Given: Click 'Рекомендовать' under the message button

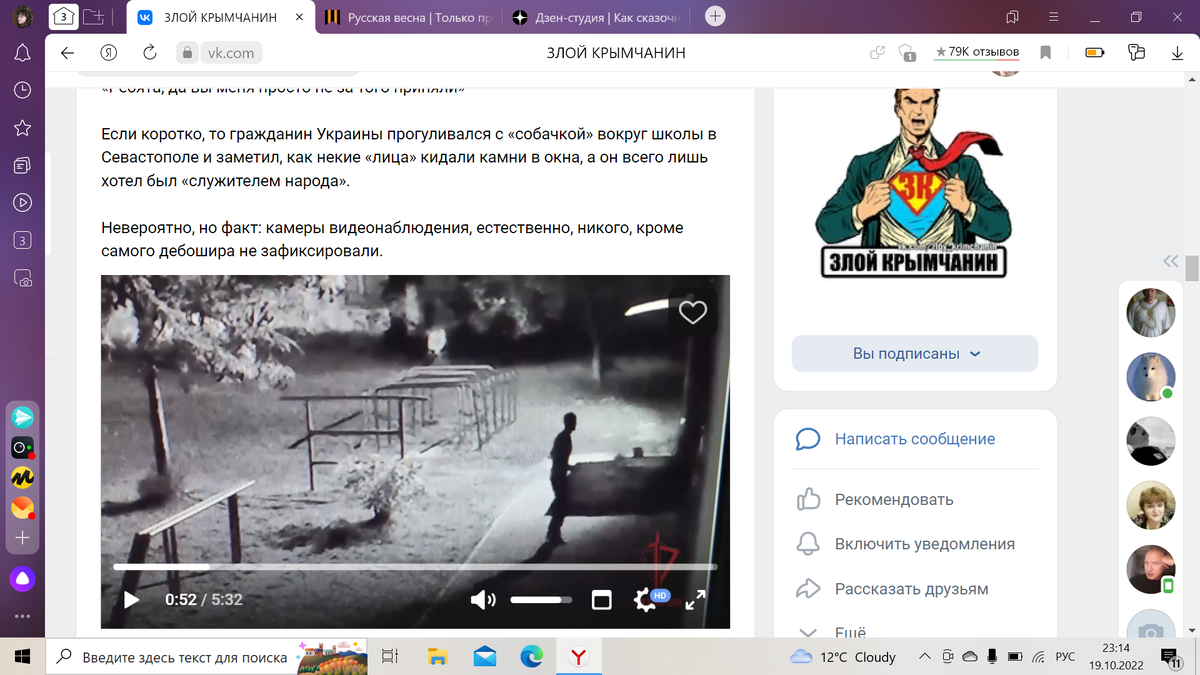Looking at the screenshot, I should (895, 499).
